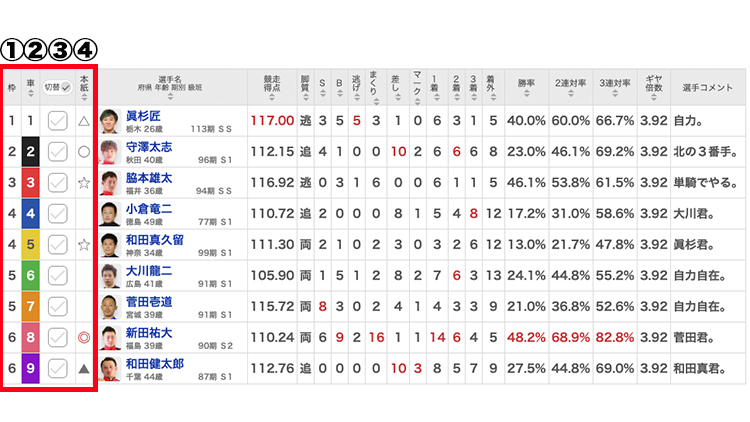Click rider photo of 脇本雄太
This screenshot has height=422, width=750.
click(109, 182)
